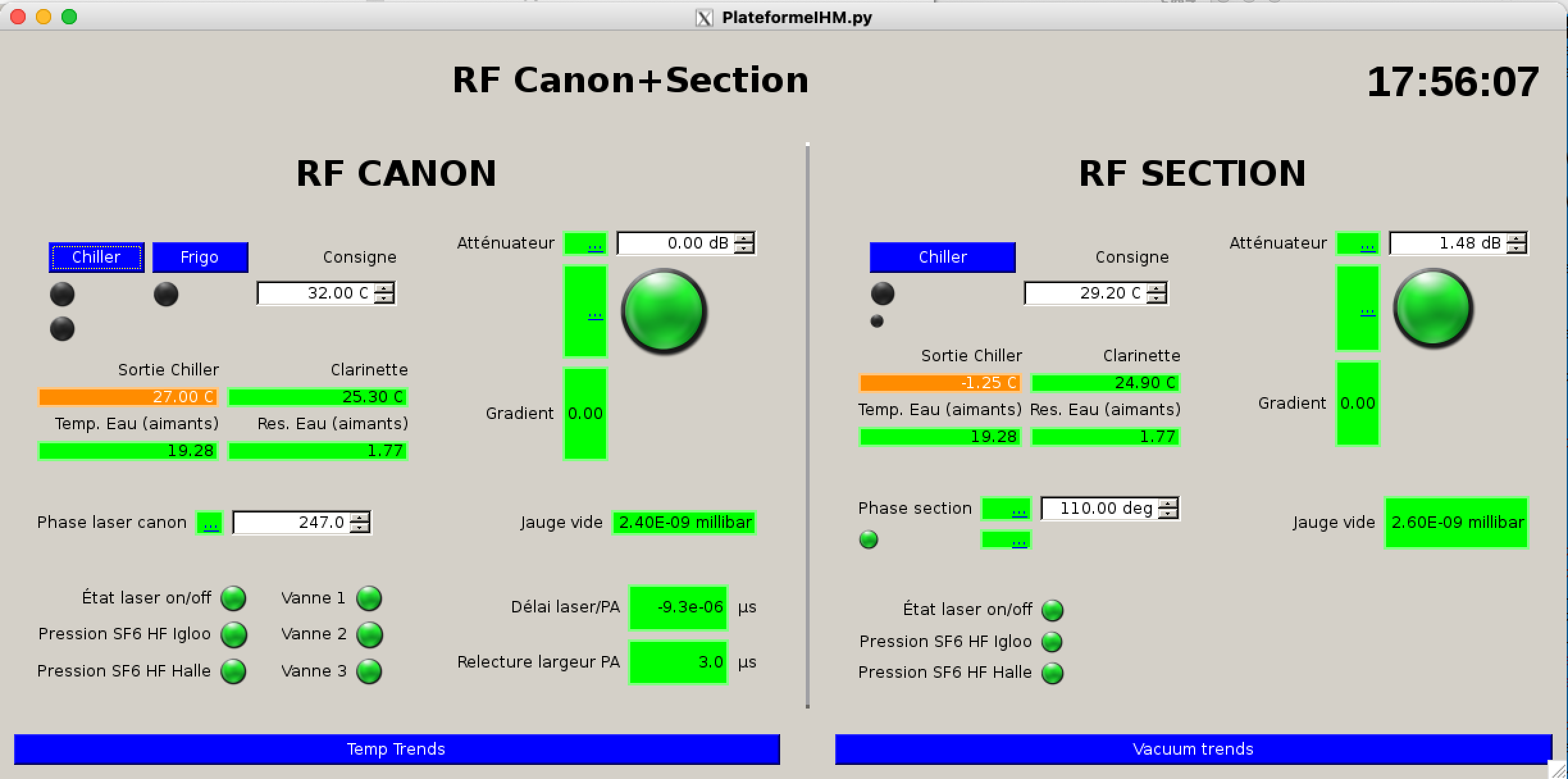Open the Temp Trends view
This screenshot has width=1568, height=779.
396,749
